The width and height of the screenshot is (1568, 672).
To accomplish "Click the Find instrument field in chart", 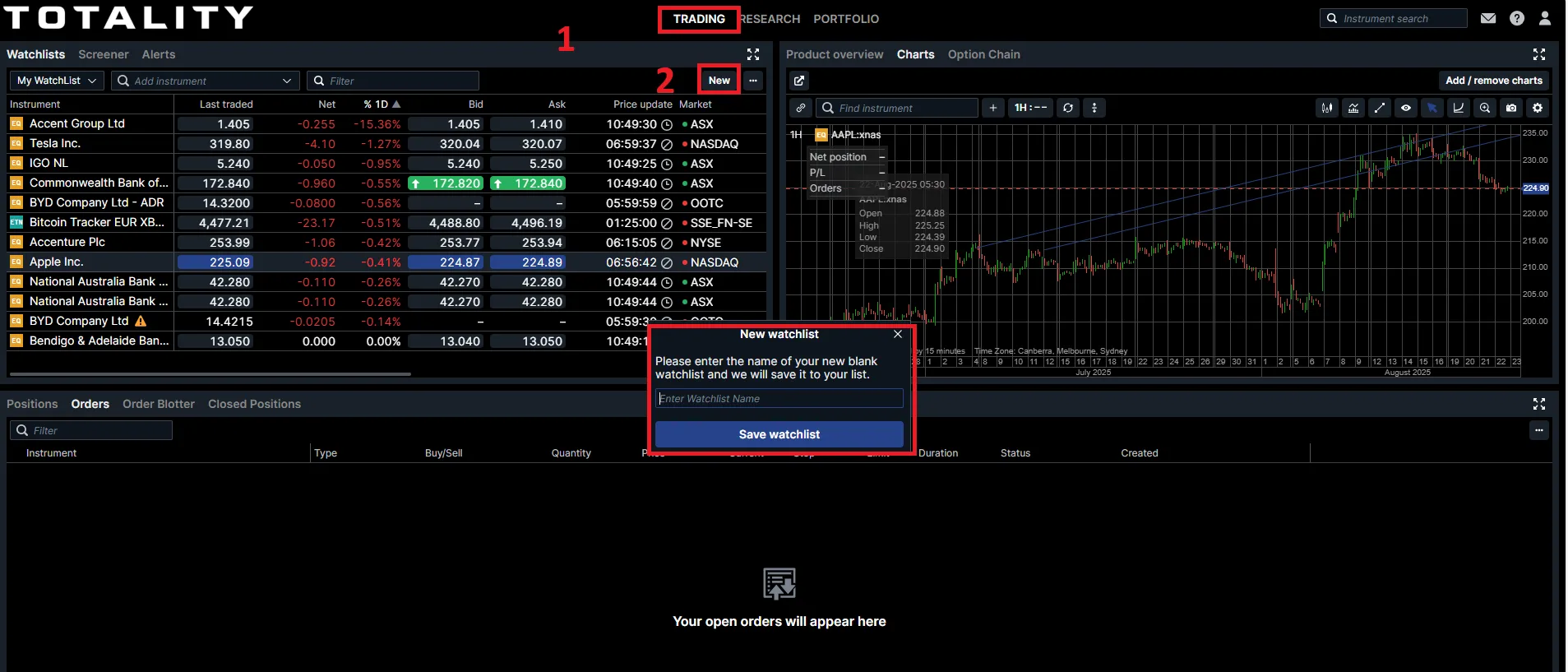I will (x=897, y=108).
